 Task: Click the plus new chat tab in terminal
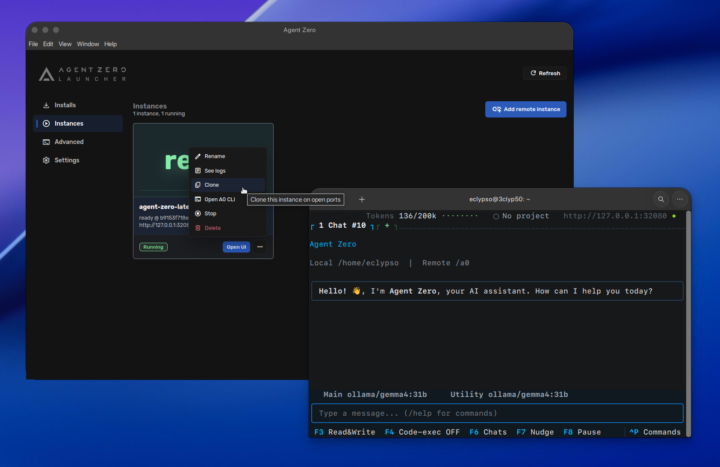pos(387,225)
